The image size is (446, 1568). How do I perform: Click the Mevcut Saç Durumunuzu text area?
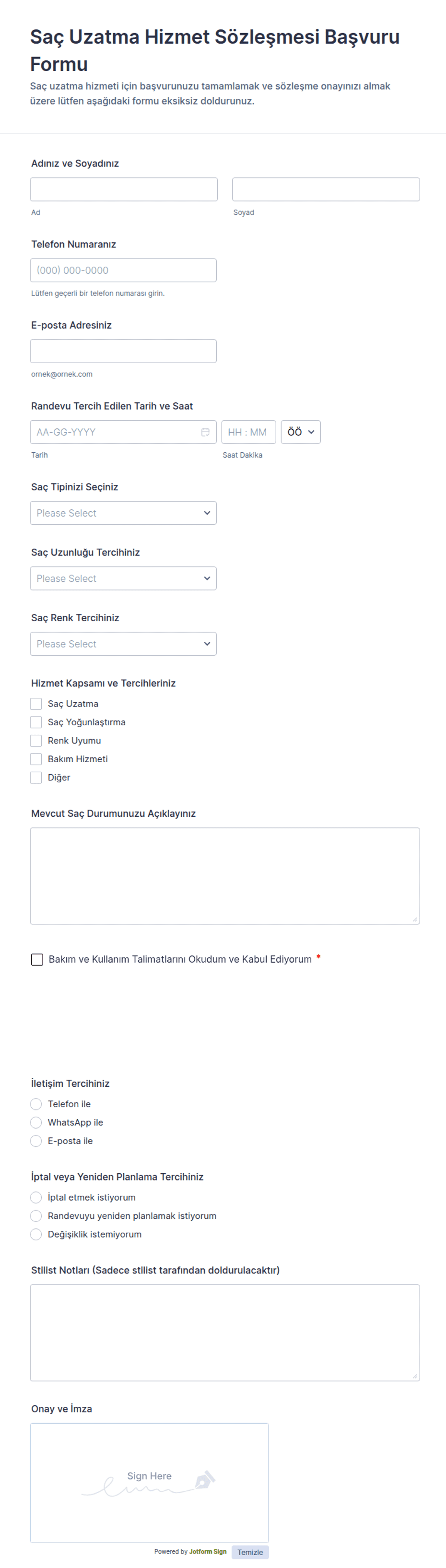pyautogui.click(x=225, y=876)
